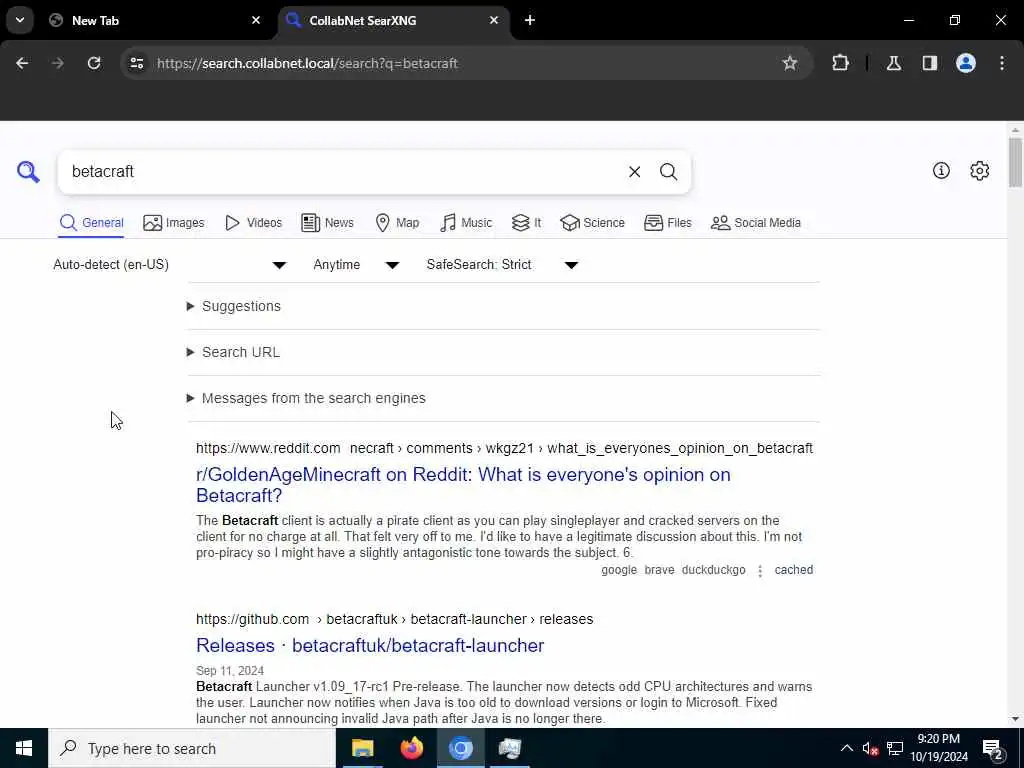
Task: Open the Anytime time range dropdown
Action: (356, 264)
